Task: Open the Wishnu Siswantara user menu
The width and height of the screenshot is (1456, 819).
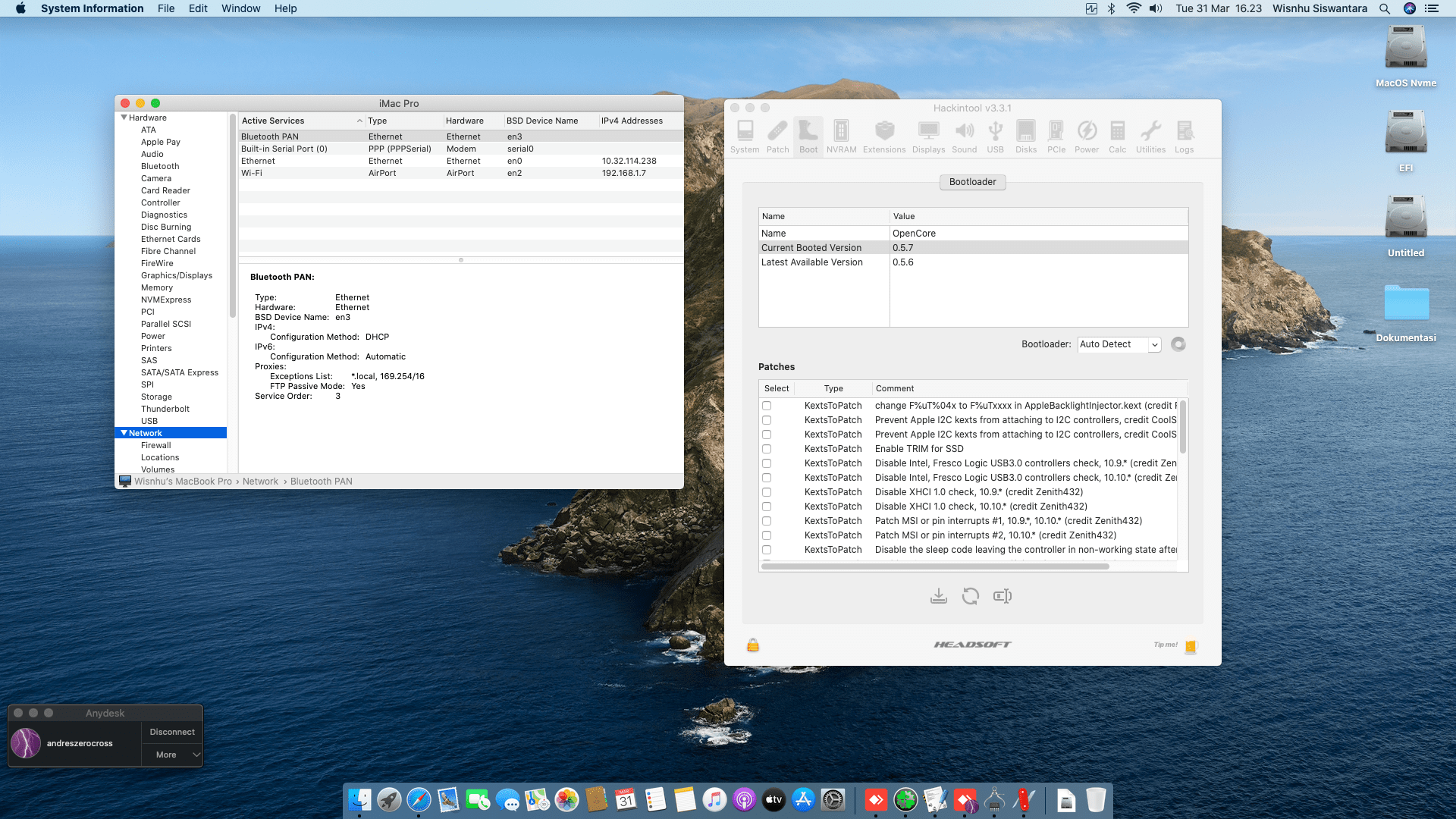Action: pyautogui.click(x=1319, y=8)
